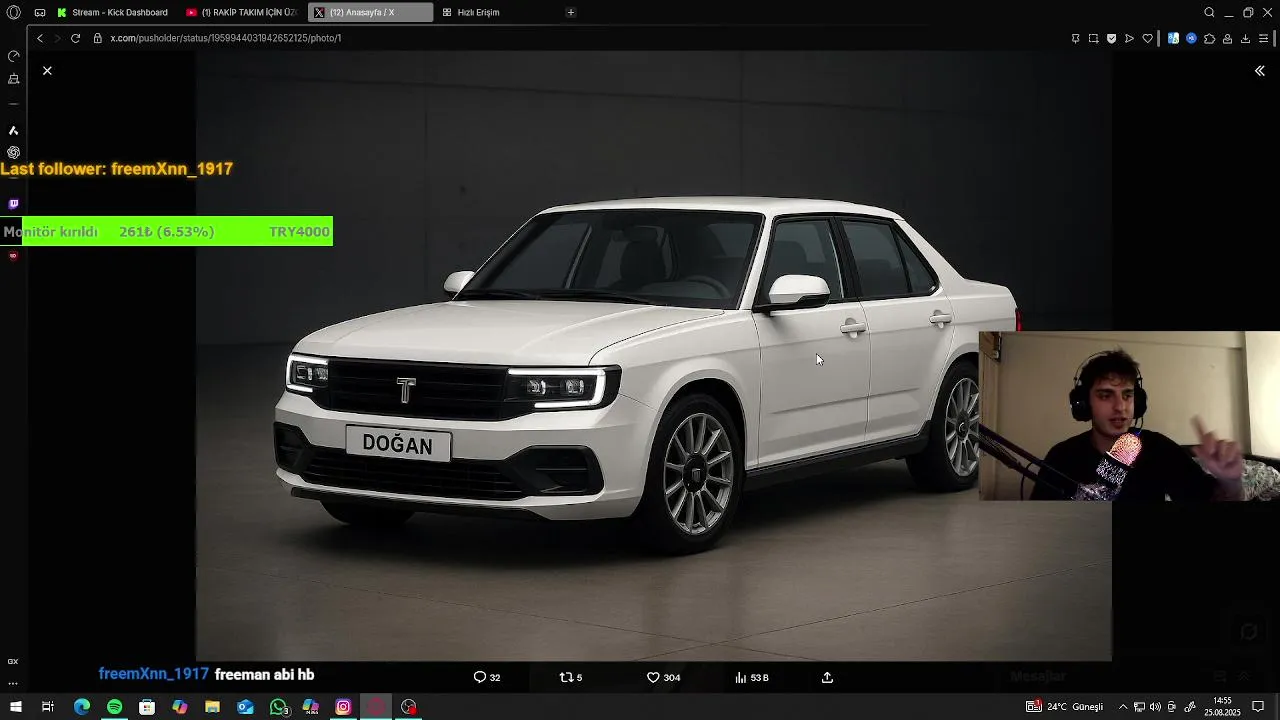Open the profile stamp icon

[1227, 38]
